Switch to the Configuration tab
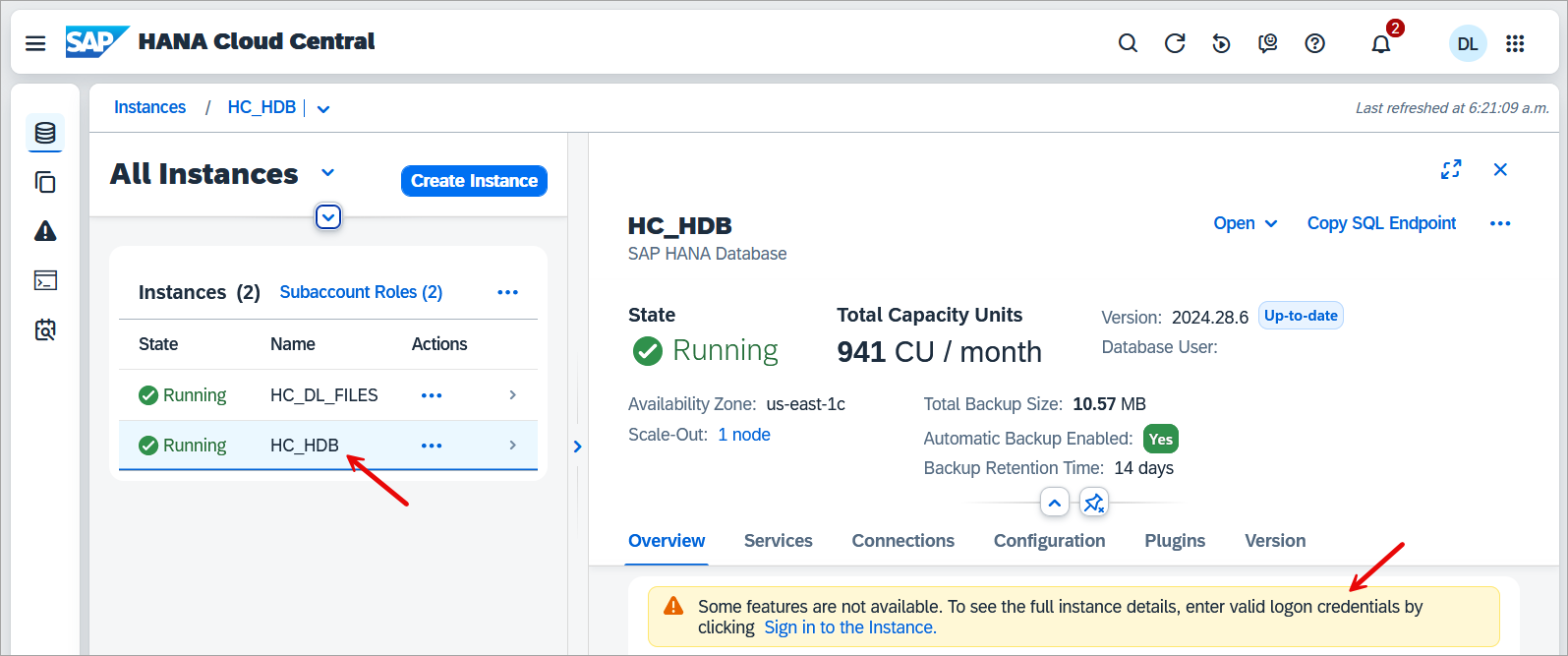 [x=1049, y=541]
